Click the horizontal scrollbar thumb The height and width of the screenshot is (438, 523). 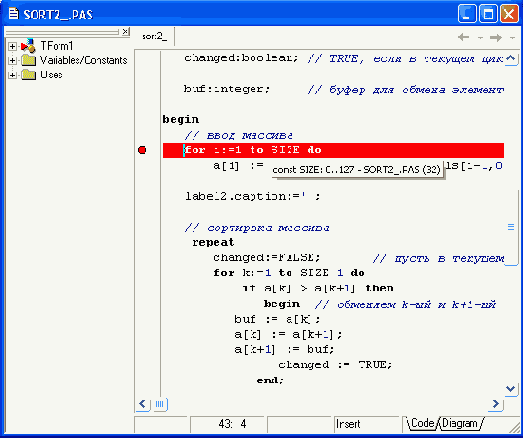(x=160, y=404)
